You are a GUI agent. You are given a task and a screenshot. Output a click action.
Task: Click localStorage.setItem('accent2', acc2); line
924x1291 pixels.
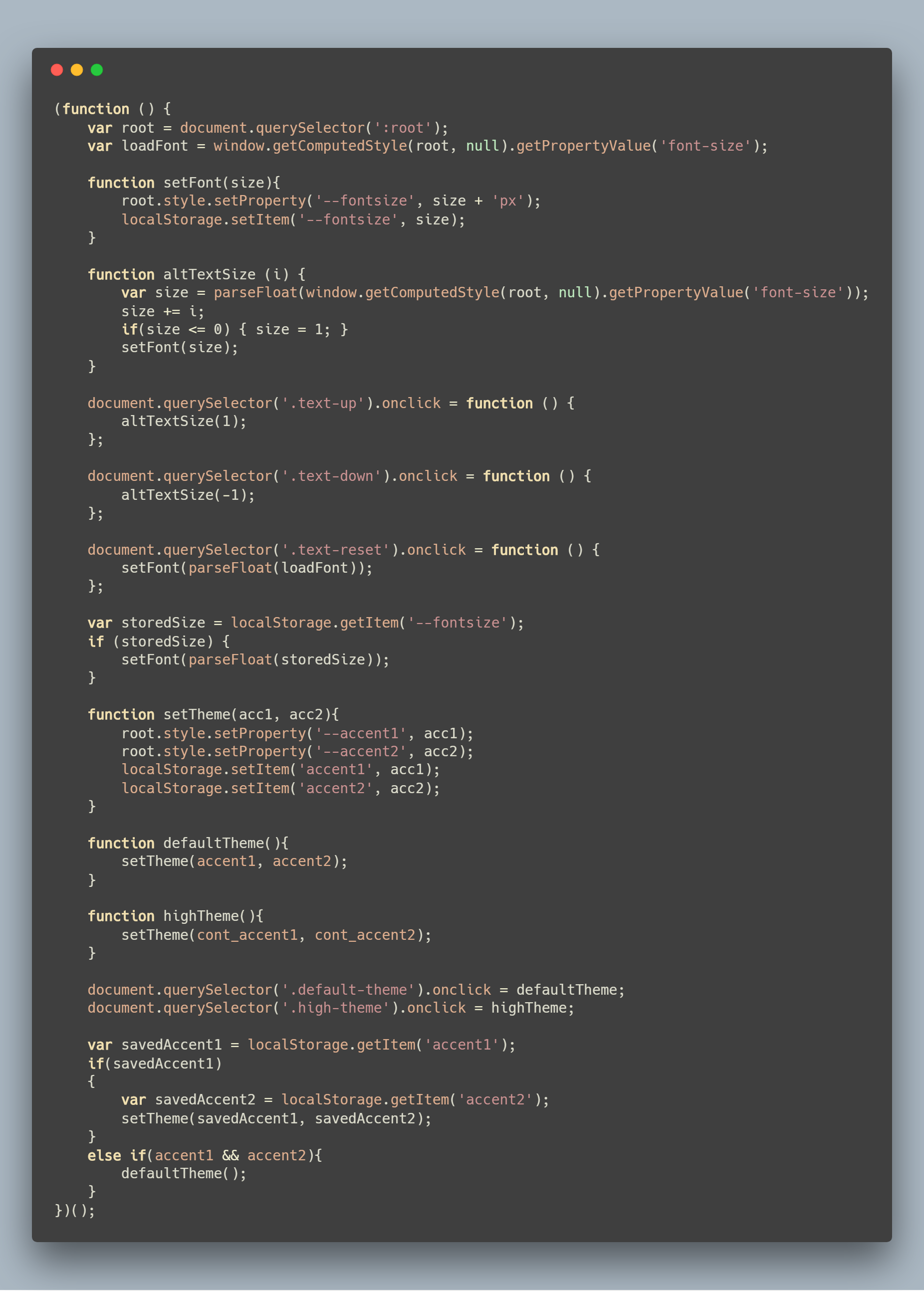tap(280, 789)
